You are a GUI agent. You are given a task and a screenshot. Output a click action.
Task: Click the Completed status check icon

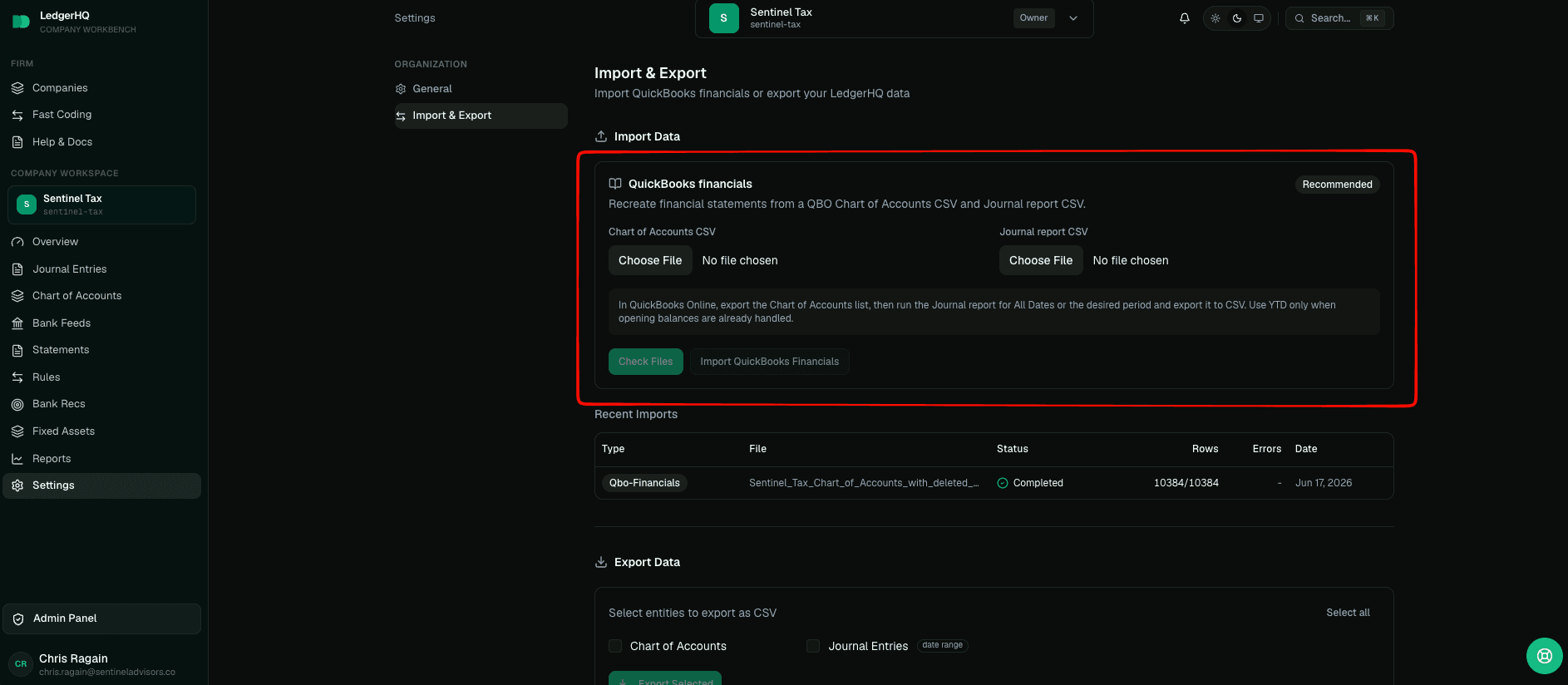[x=1003, y=483]
